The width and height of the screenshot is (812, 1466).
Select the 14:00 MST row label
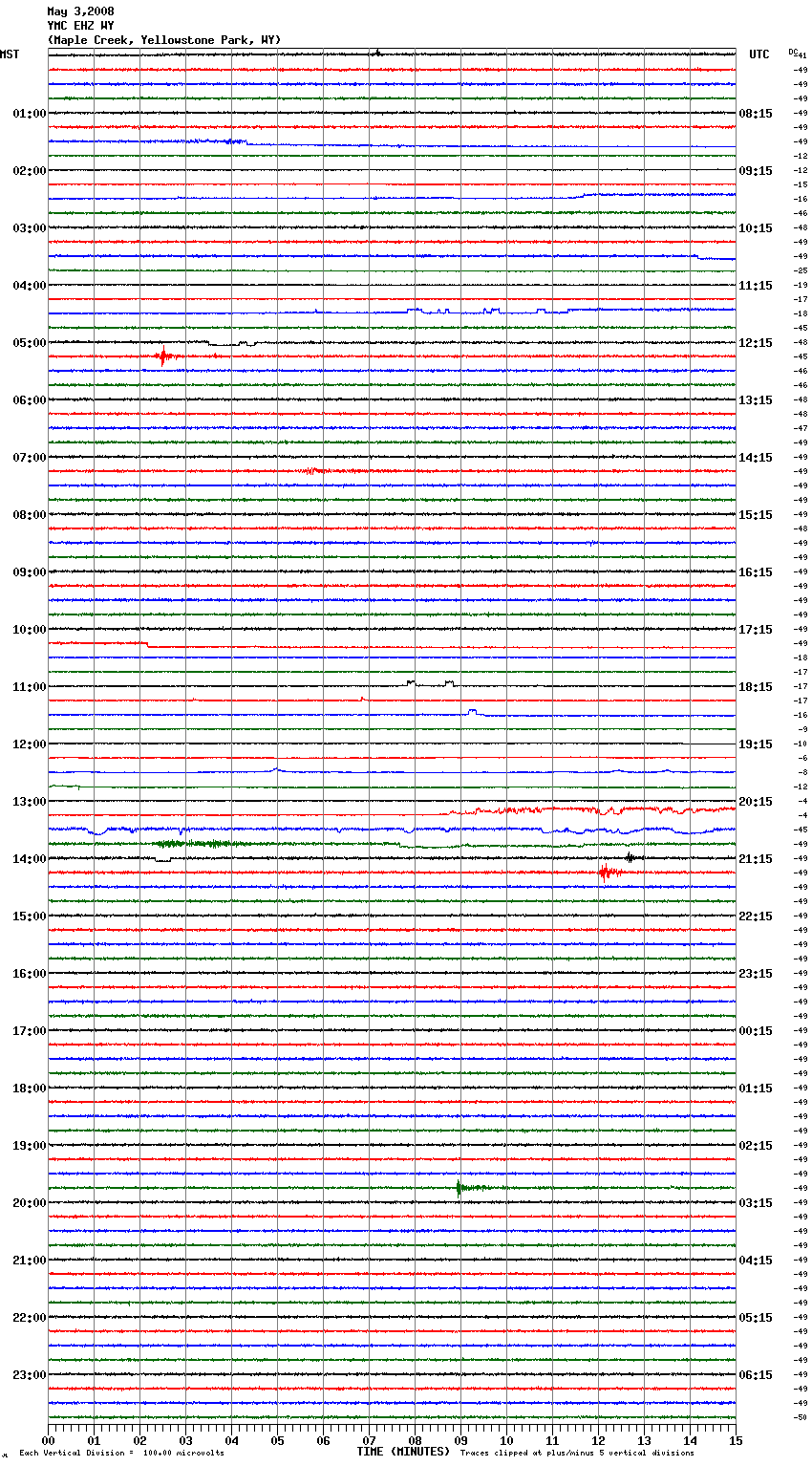coord(30,859)
